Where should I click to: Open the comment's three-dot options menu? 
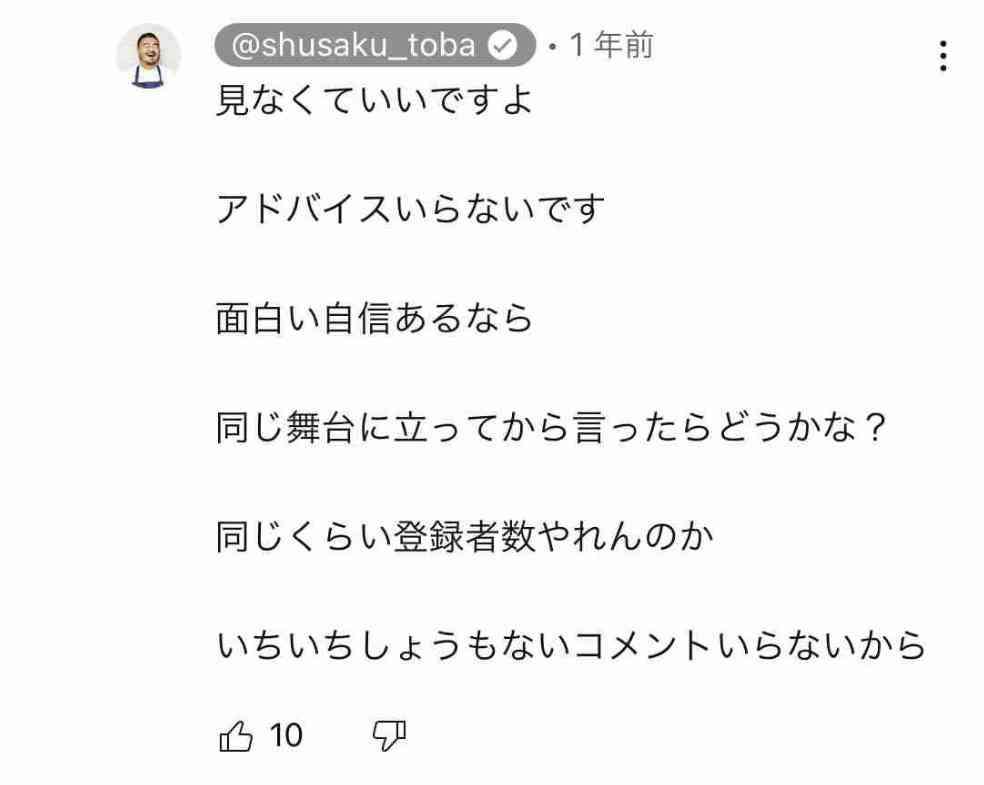pyautogui.click(x=942, y=57)
